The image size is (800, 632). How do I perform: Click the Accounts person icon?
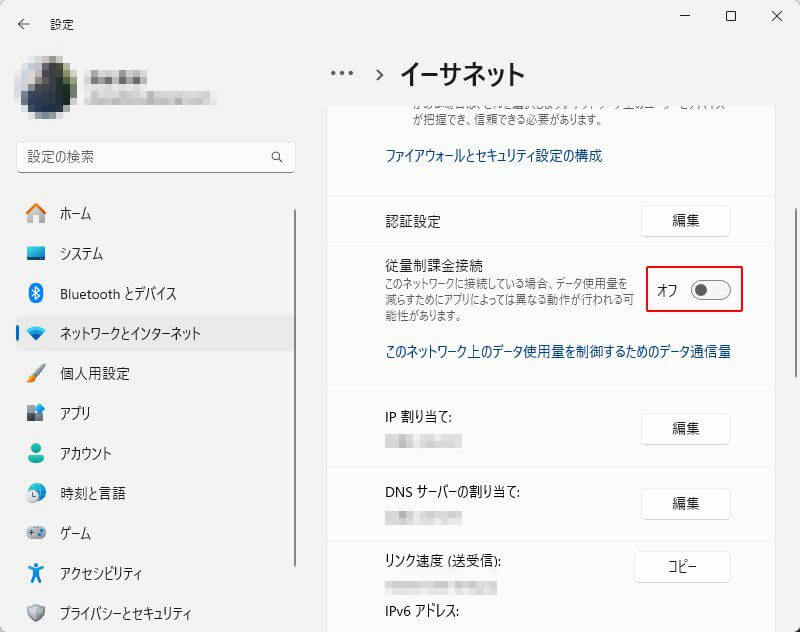[x=36, y=453]
